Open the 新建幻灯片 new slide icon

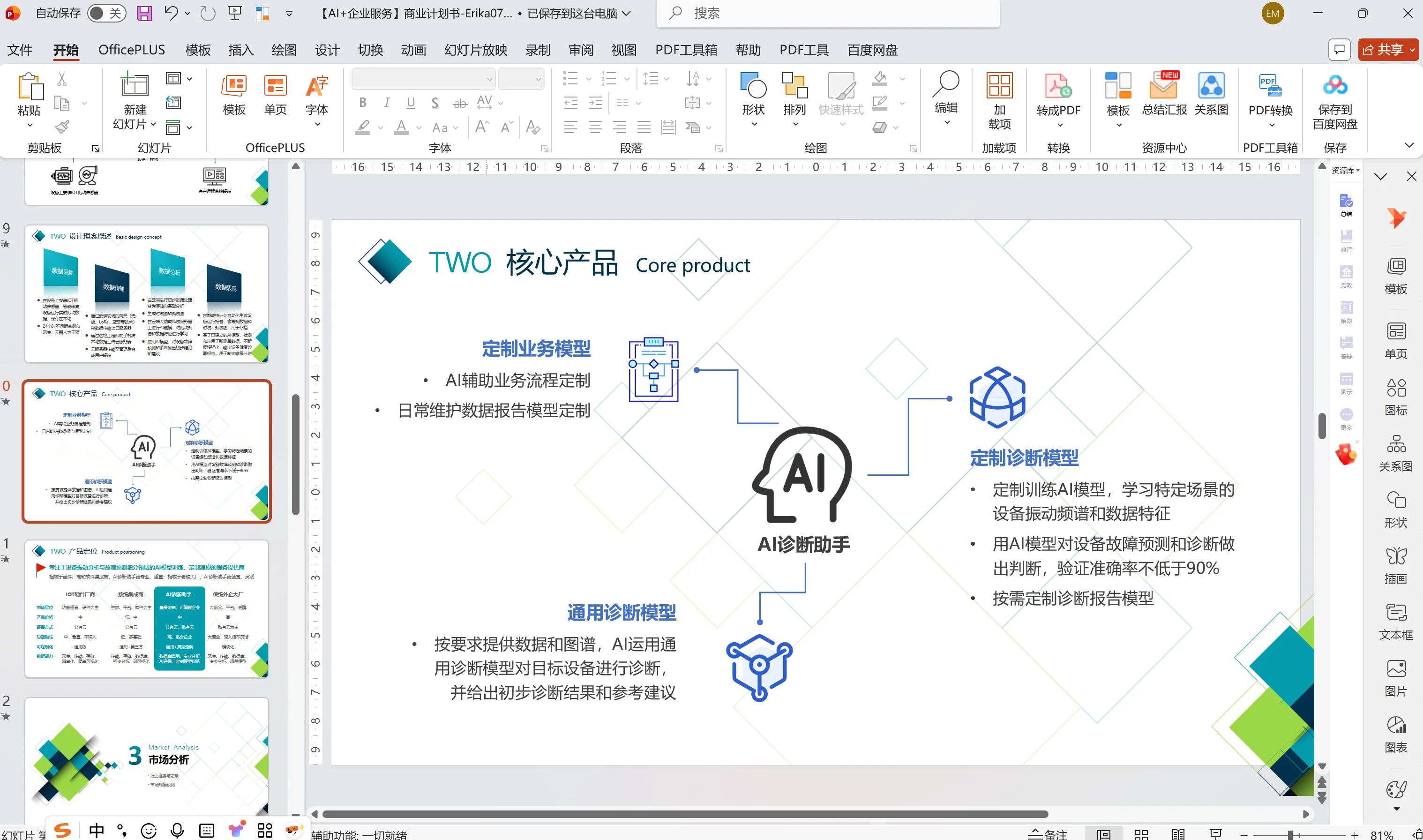coord(135,85)
